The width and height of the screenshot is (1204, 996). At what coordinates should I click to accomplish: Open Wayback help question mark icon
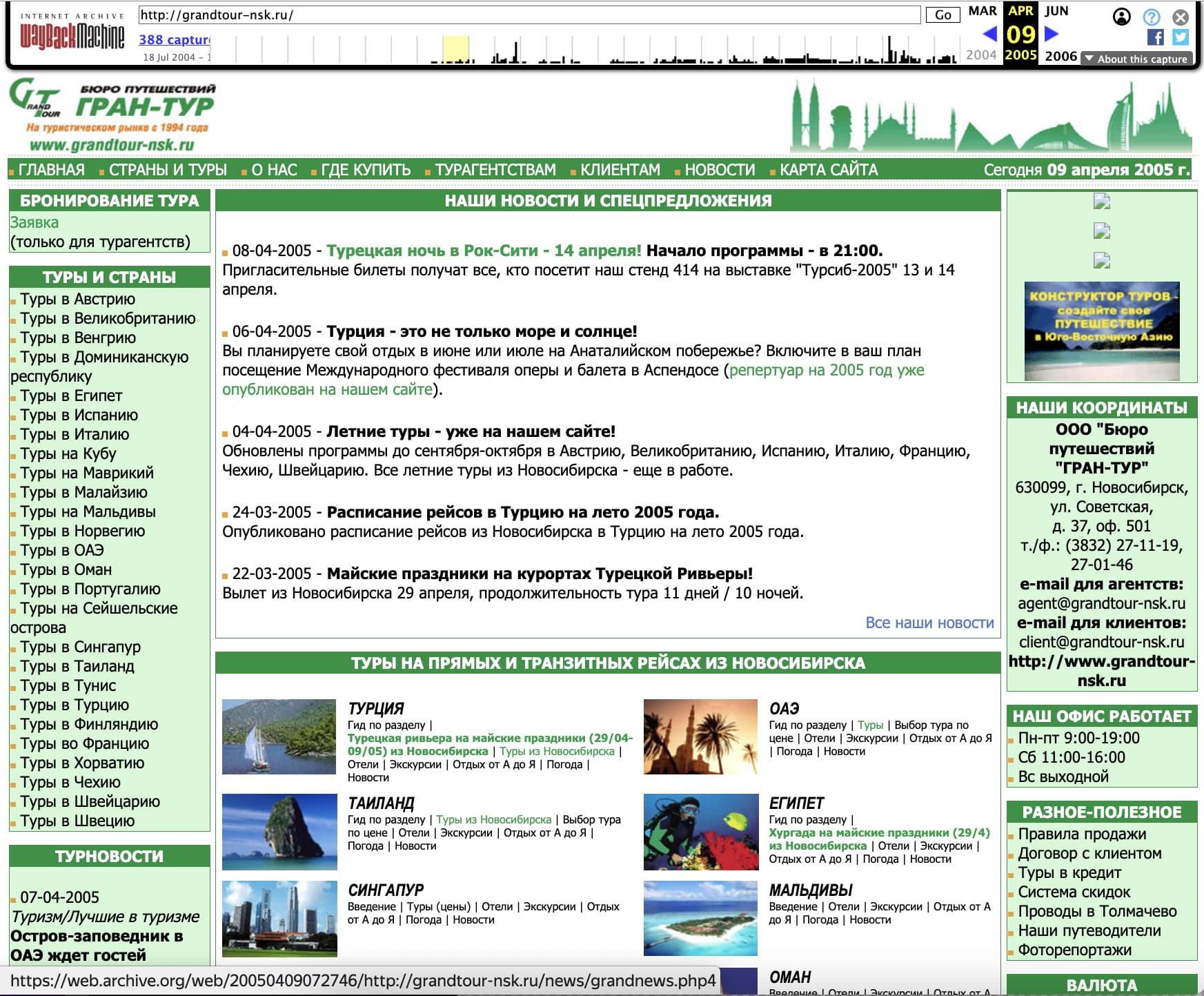pyautogui.click(x=1152, y=17)
